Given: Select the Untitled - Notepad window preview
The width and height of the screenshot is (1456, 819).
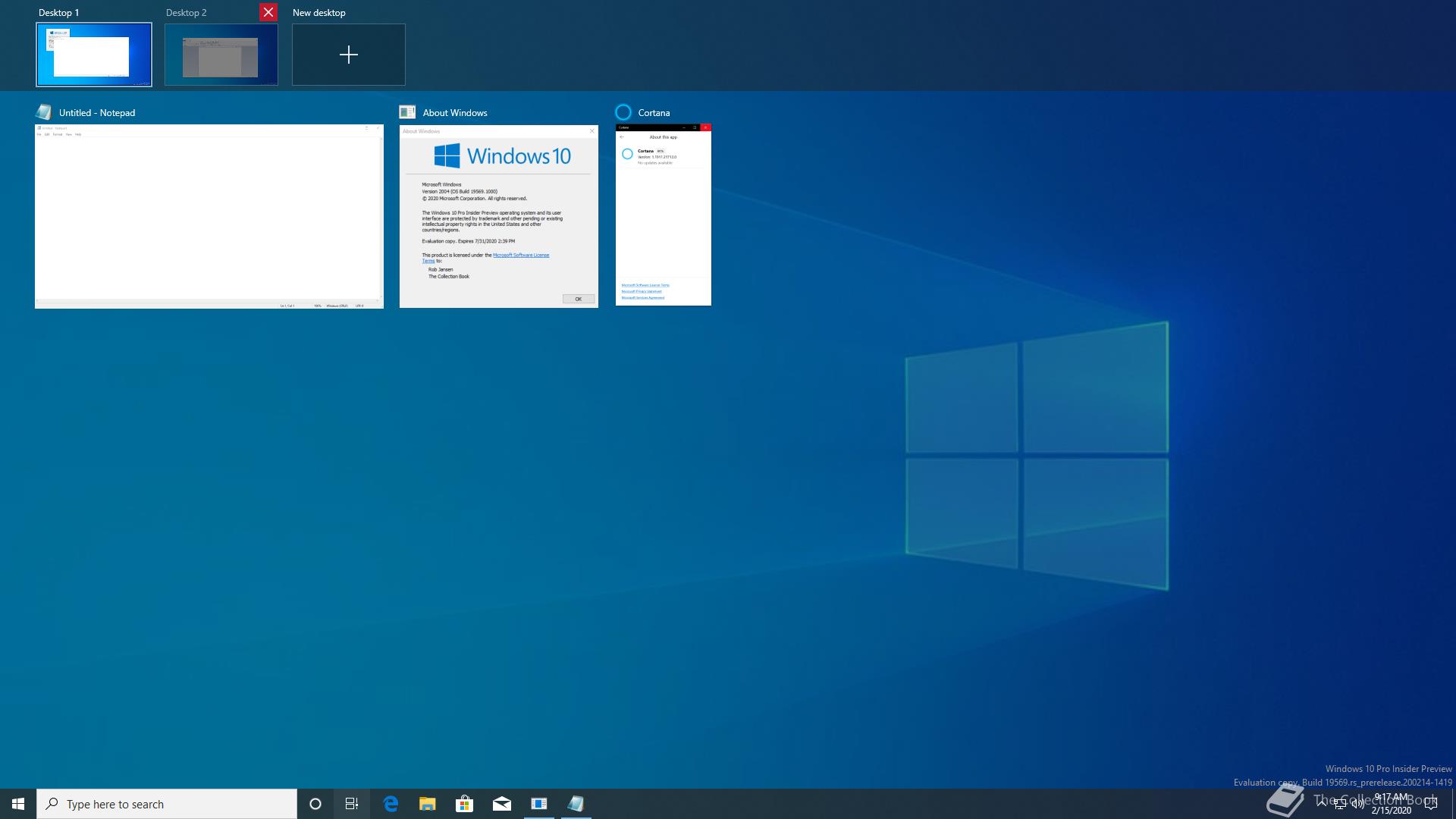Looking at the screenshot, I should pyautogui.click(x=209, y=216).
